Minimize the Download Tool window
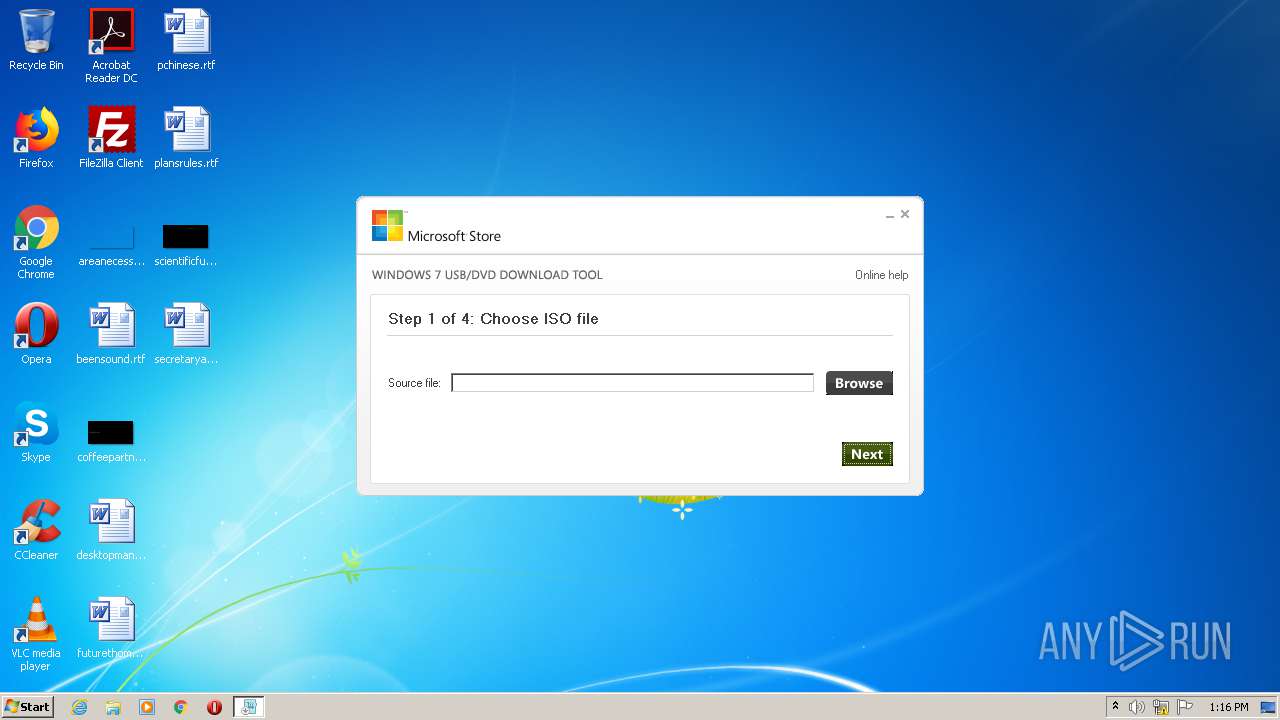 pos(889,215)
